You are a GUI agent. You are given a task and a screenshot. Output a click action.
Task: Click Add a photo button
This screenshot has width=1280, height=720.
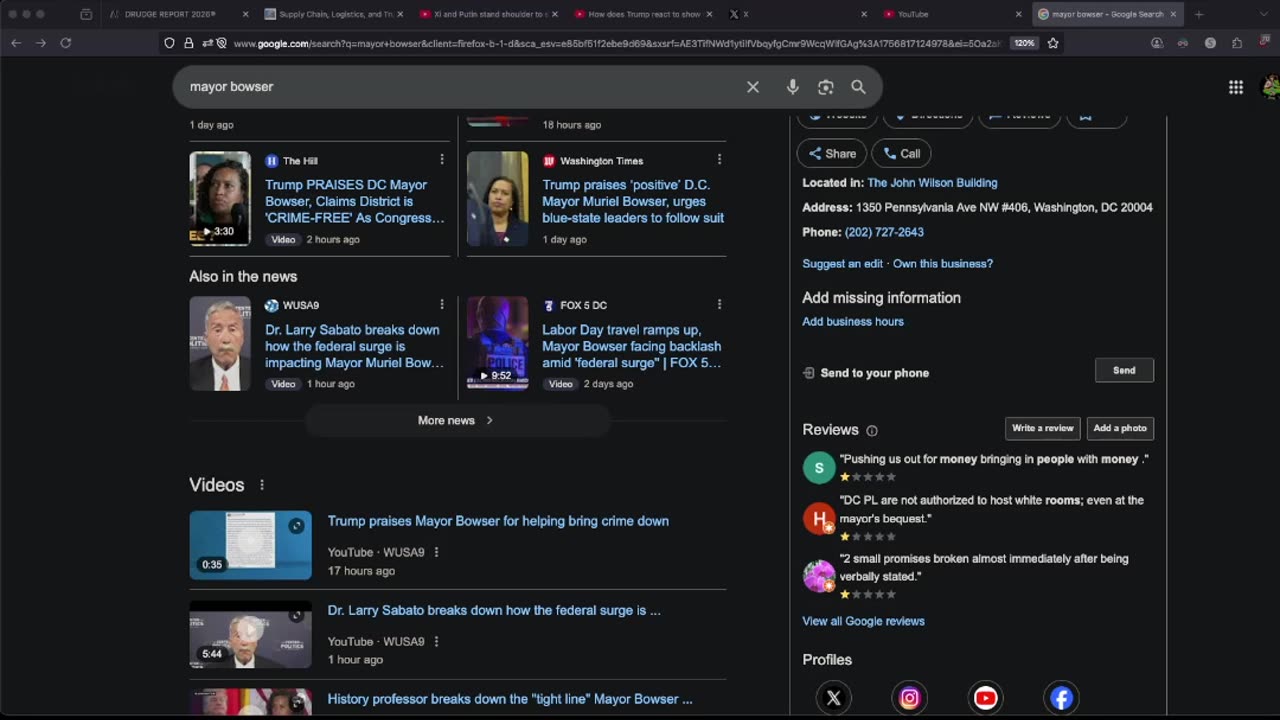[1120, 428]
